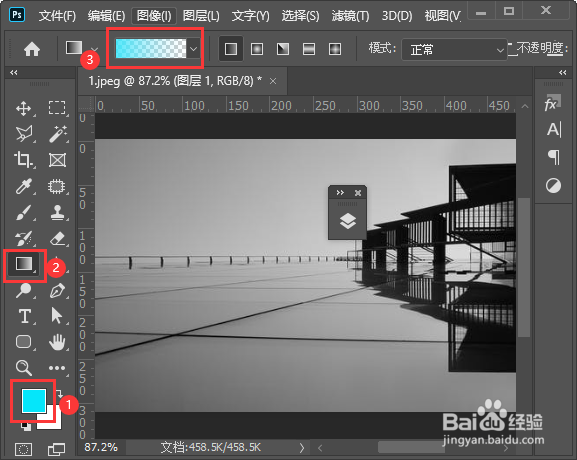Swap foreground and background colors
The image size is (577, 460).
(59, 394)
